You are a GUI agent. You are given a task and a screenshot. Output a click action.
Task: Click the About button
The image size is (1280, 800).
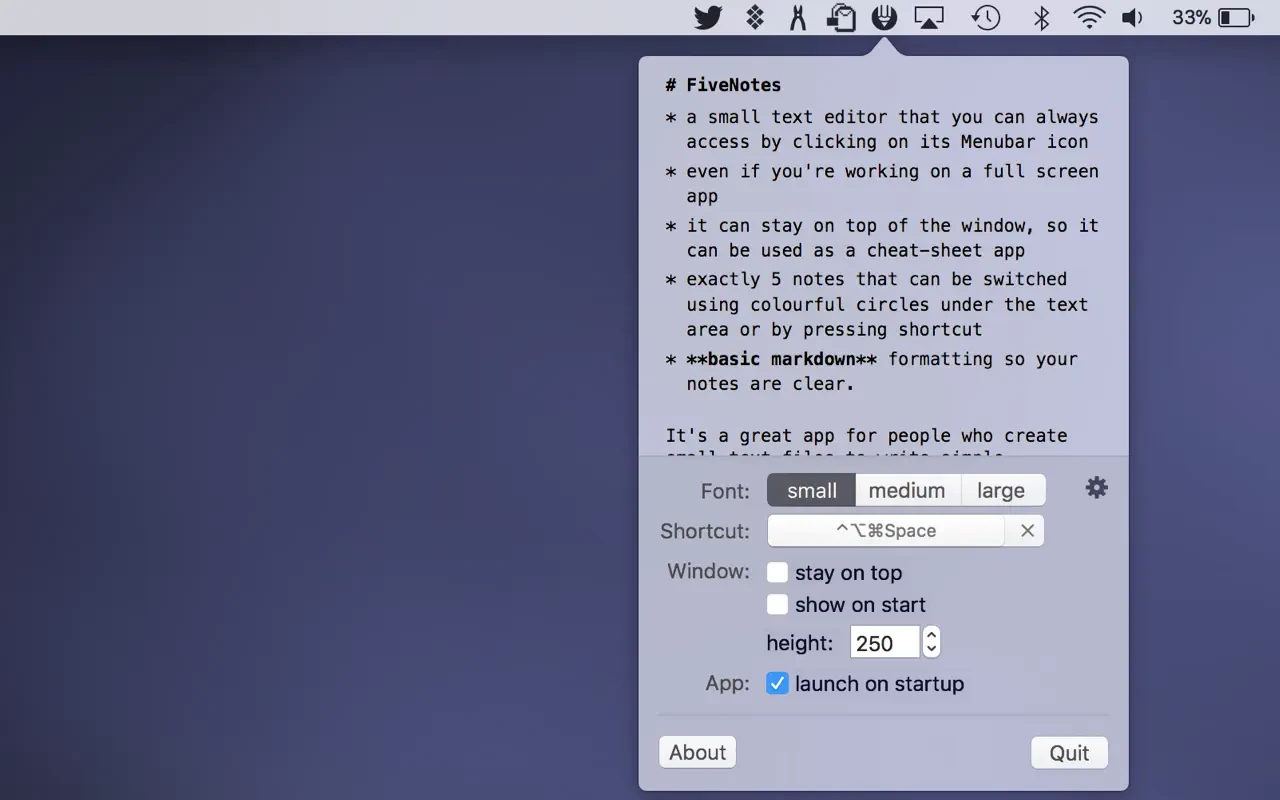(x=697, y=753)
